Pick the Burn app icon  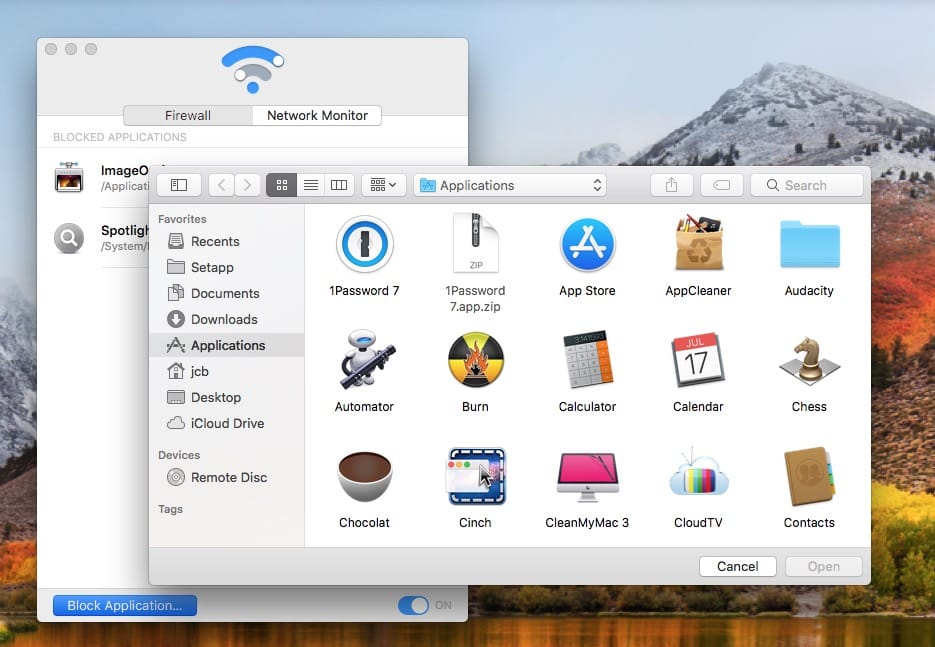click(x=475, y=360)
